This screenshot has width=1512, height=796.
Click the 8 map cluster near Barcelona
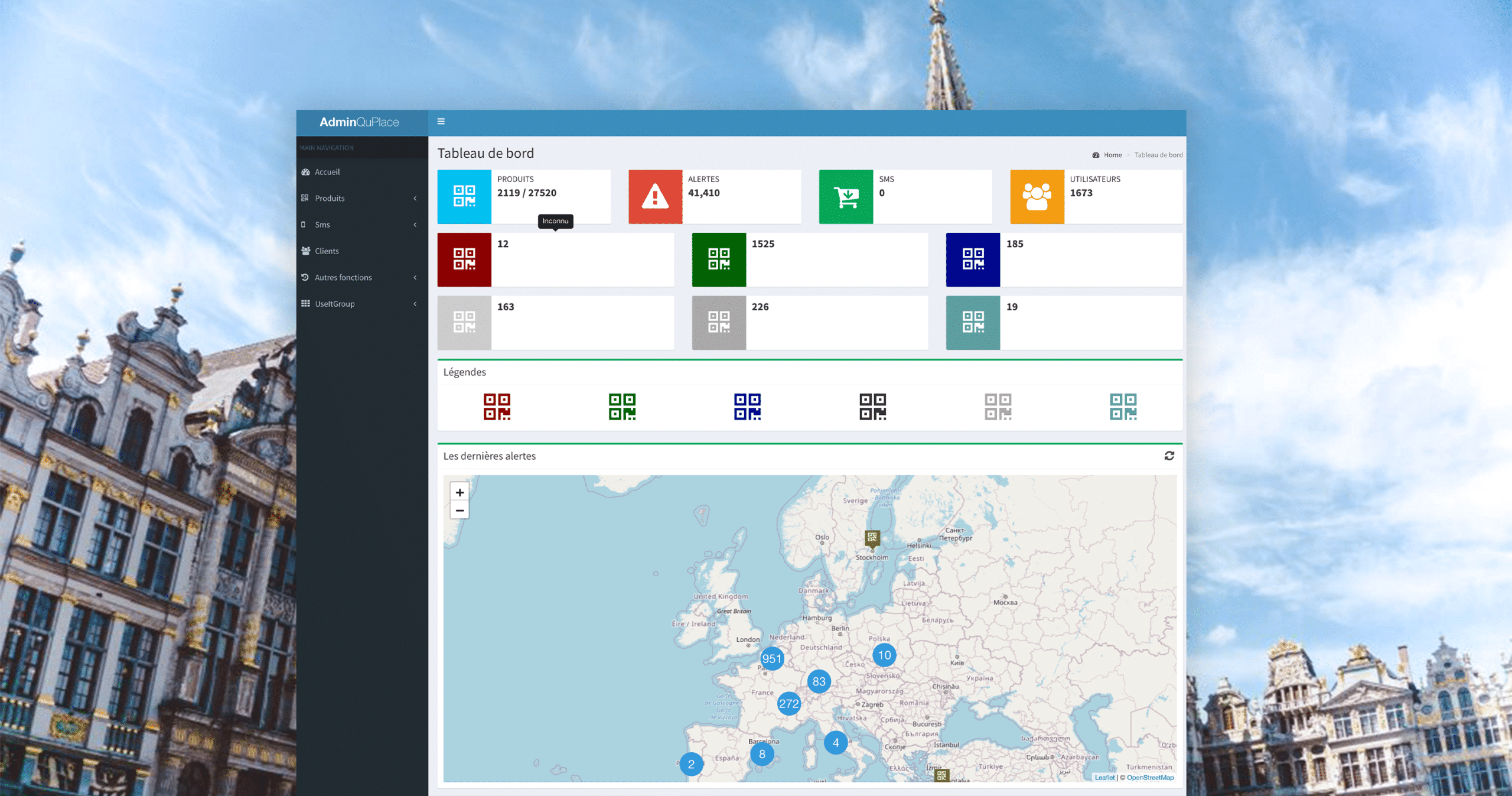tap(762, 755)
